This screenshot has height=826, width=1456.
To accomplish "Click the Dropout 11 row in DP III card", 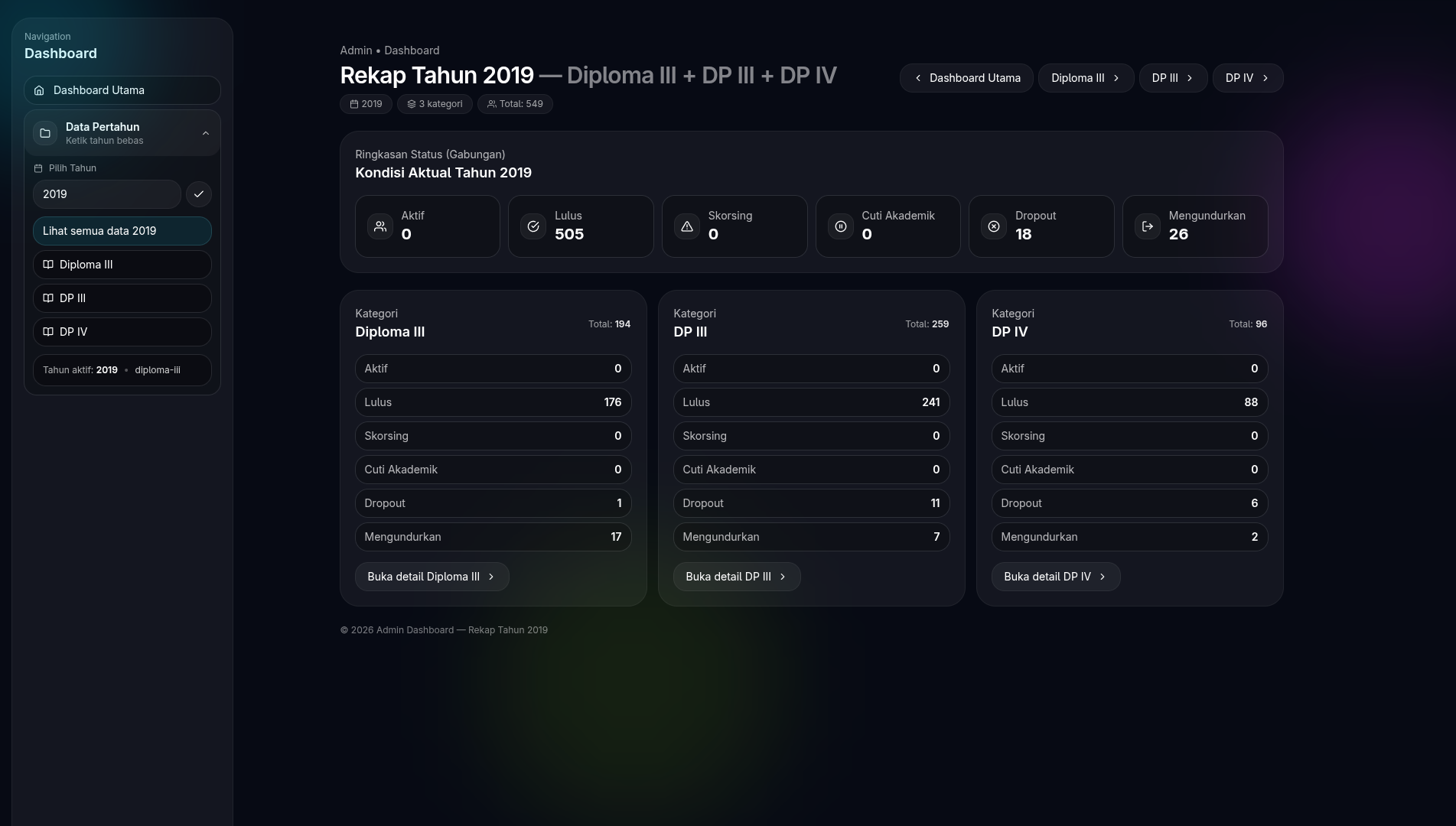I will (x=812, y=503).
